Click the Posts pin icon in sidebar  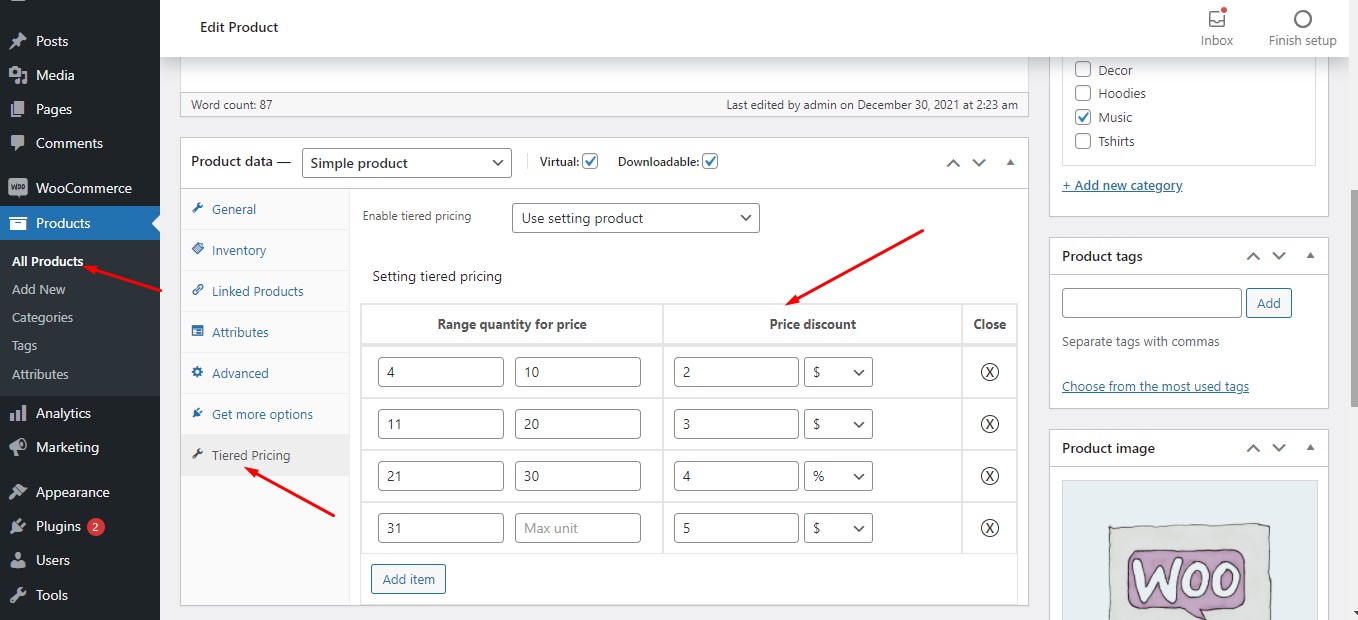[x=17, y=40]
